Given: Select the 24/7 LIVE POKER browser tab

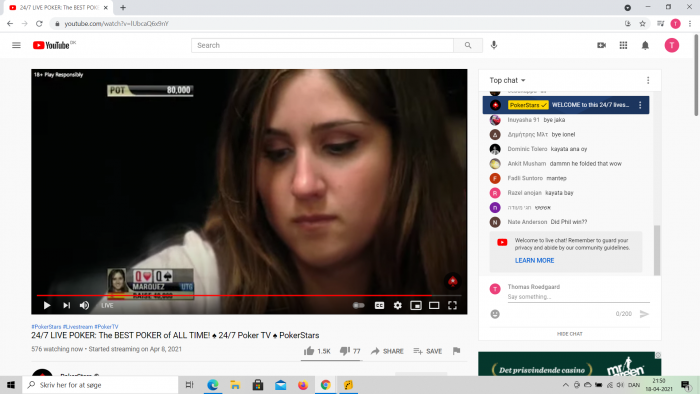Looking at the screenshot, I should click(57, 8).
